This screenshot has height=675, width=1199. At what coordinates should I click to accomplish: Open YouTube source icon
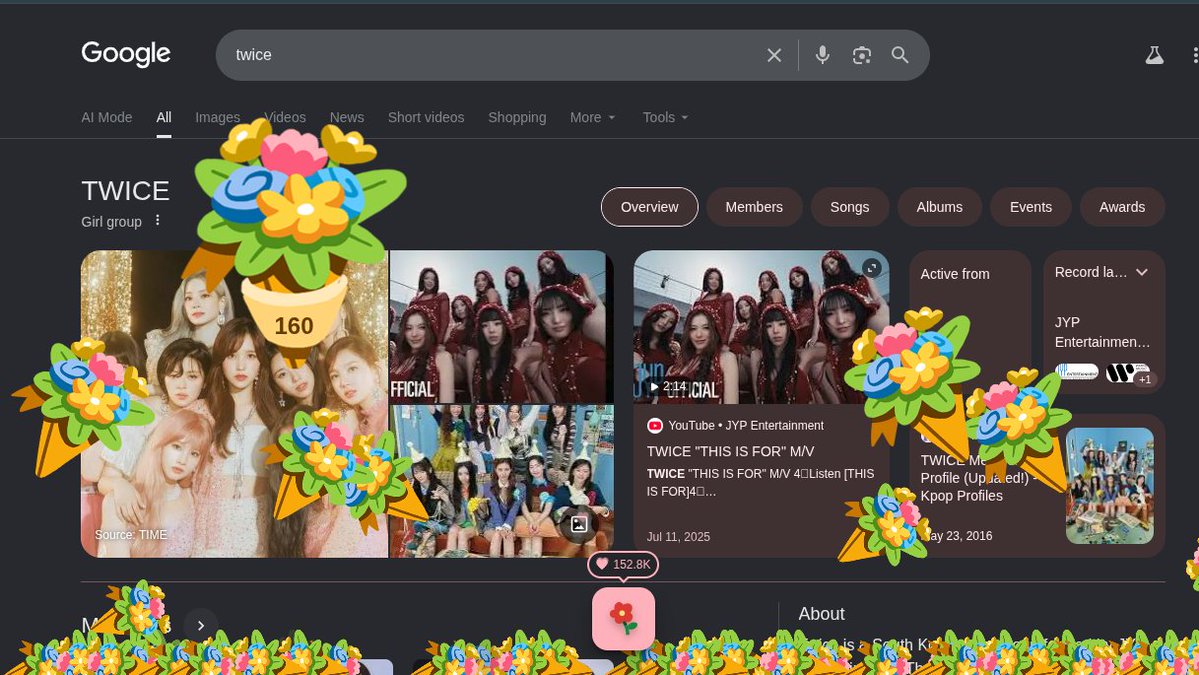click(655, 426)
